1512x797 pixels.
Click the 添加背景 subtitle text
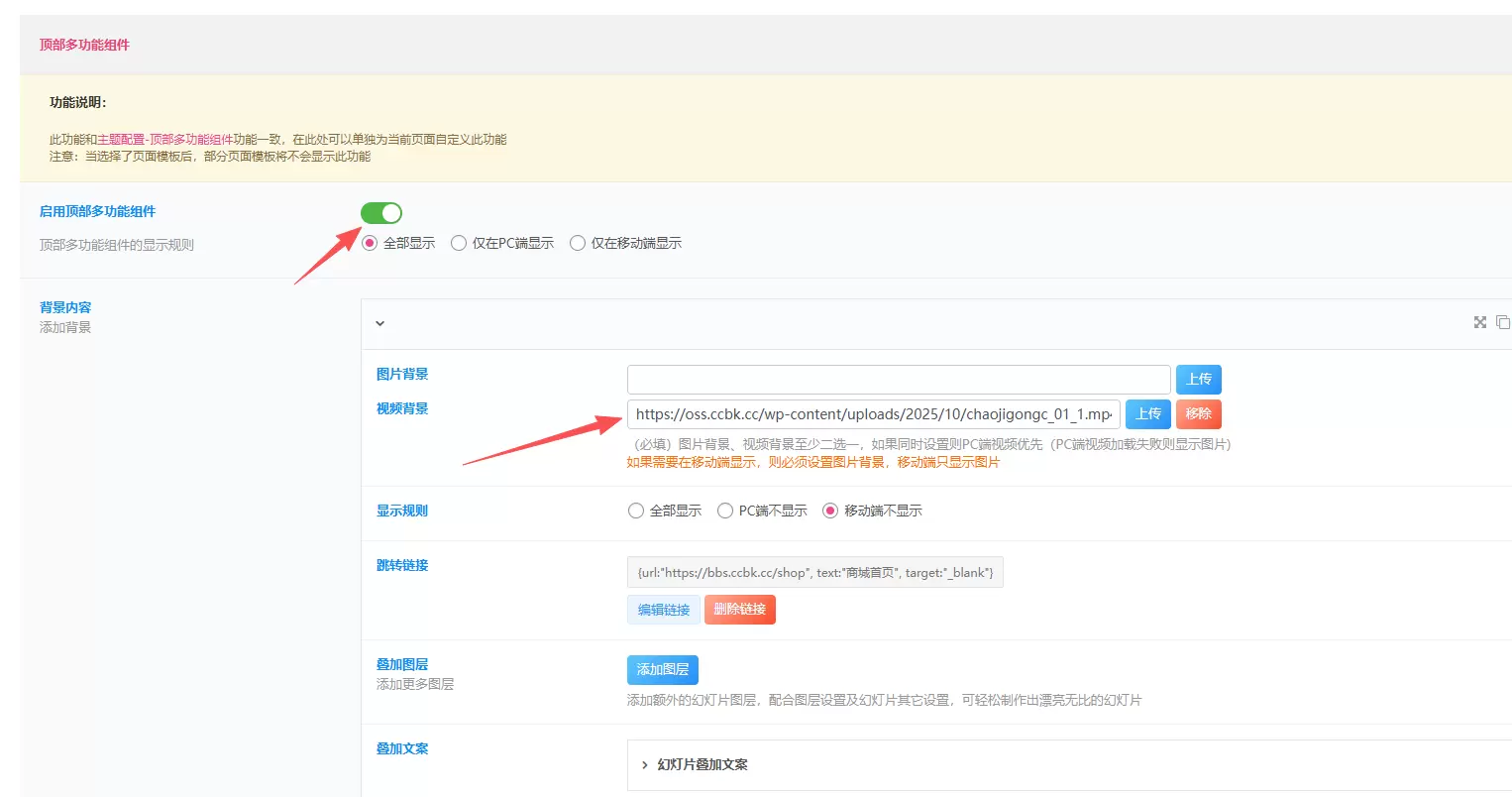click(65, 327)
